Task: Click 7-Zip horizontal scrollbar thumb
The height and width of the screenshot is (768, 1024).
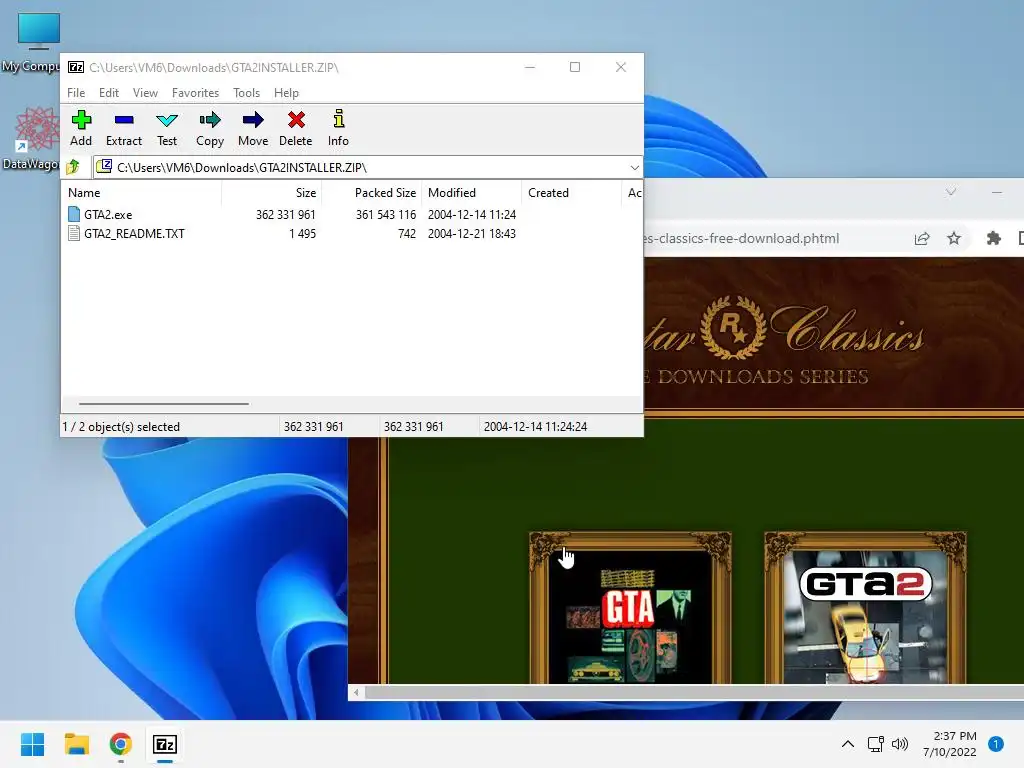Action: pos(163,404)
